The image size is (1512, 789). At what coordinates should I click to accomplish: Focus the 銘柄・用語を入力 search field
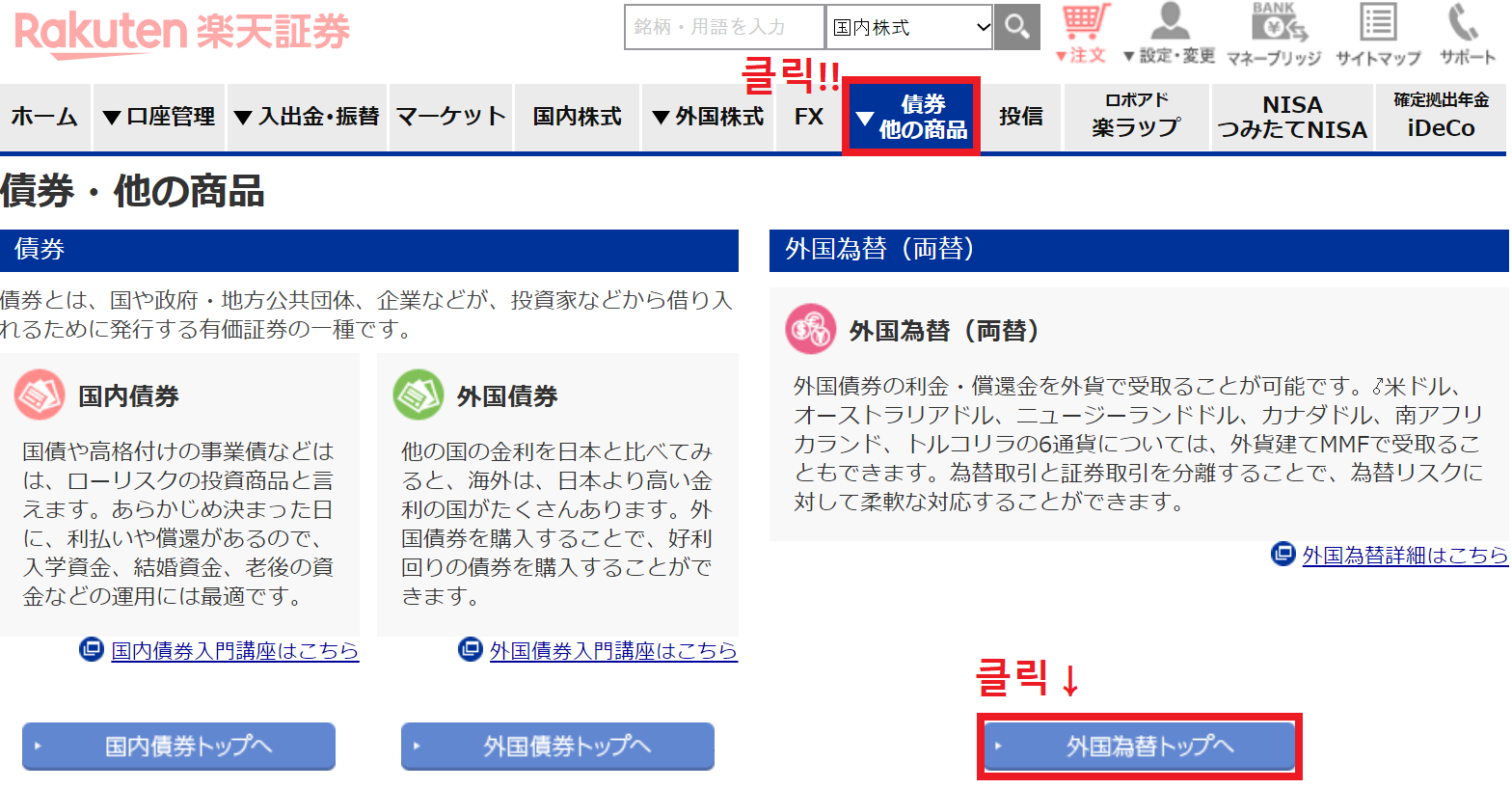[725, 27]
